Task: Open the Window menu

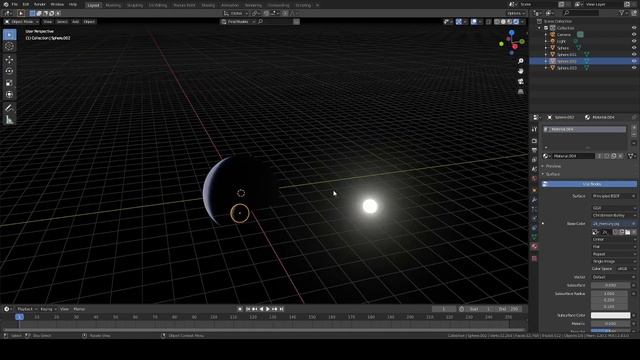Action: [x=57, y=4]
